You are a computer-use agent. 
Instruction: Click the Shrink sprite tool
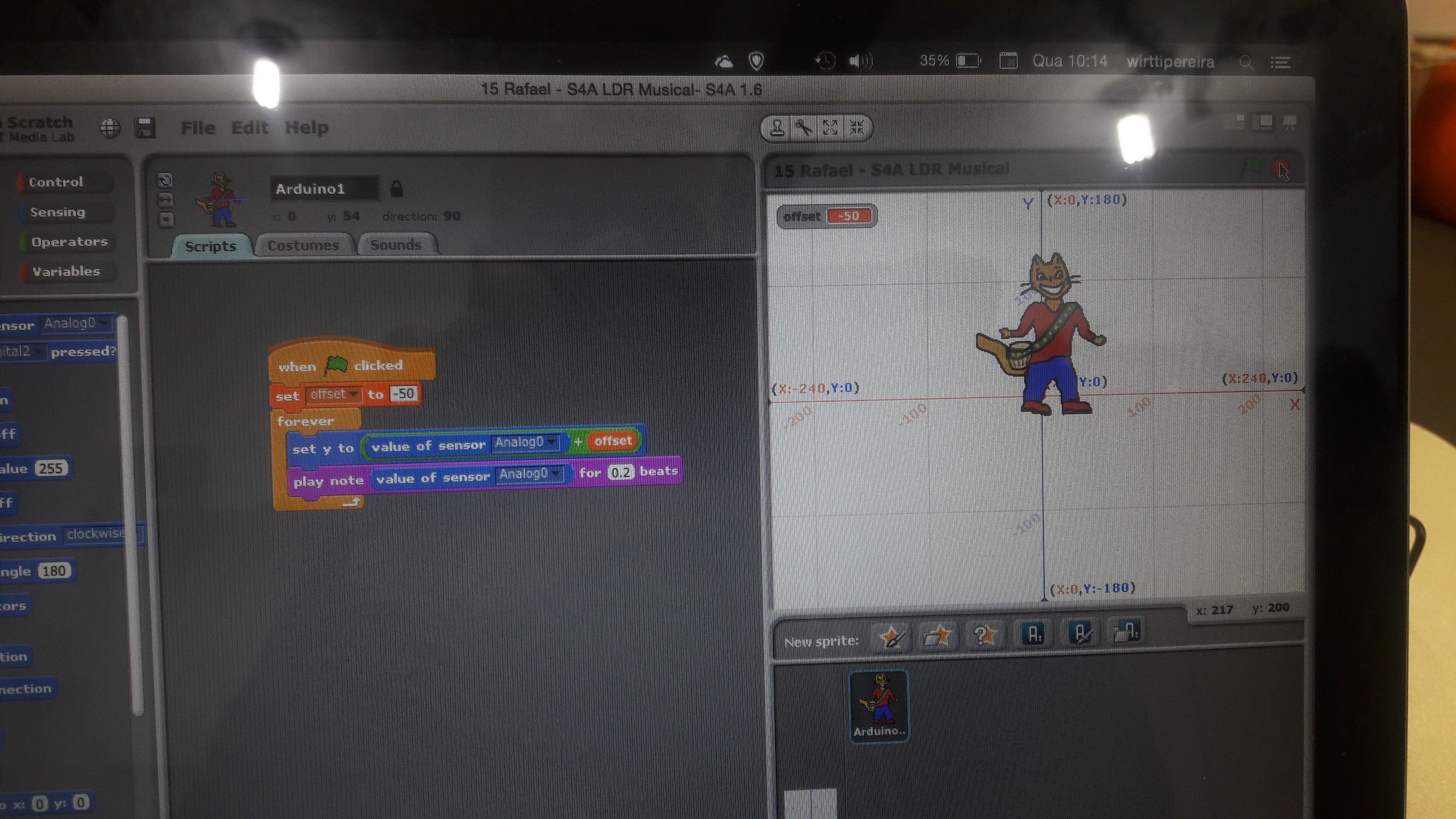[x=857, y=128]
